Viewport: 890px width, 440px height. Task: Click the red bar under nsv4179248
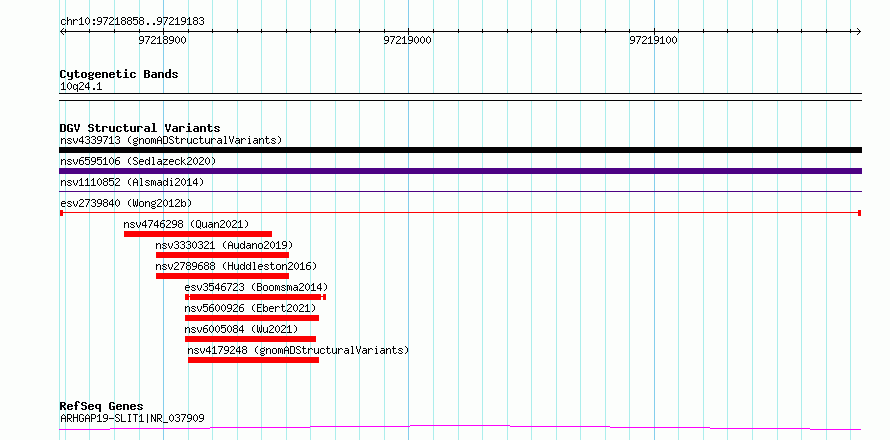click(x=253, y=360)
